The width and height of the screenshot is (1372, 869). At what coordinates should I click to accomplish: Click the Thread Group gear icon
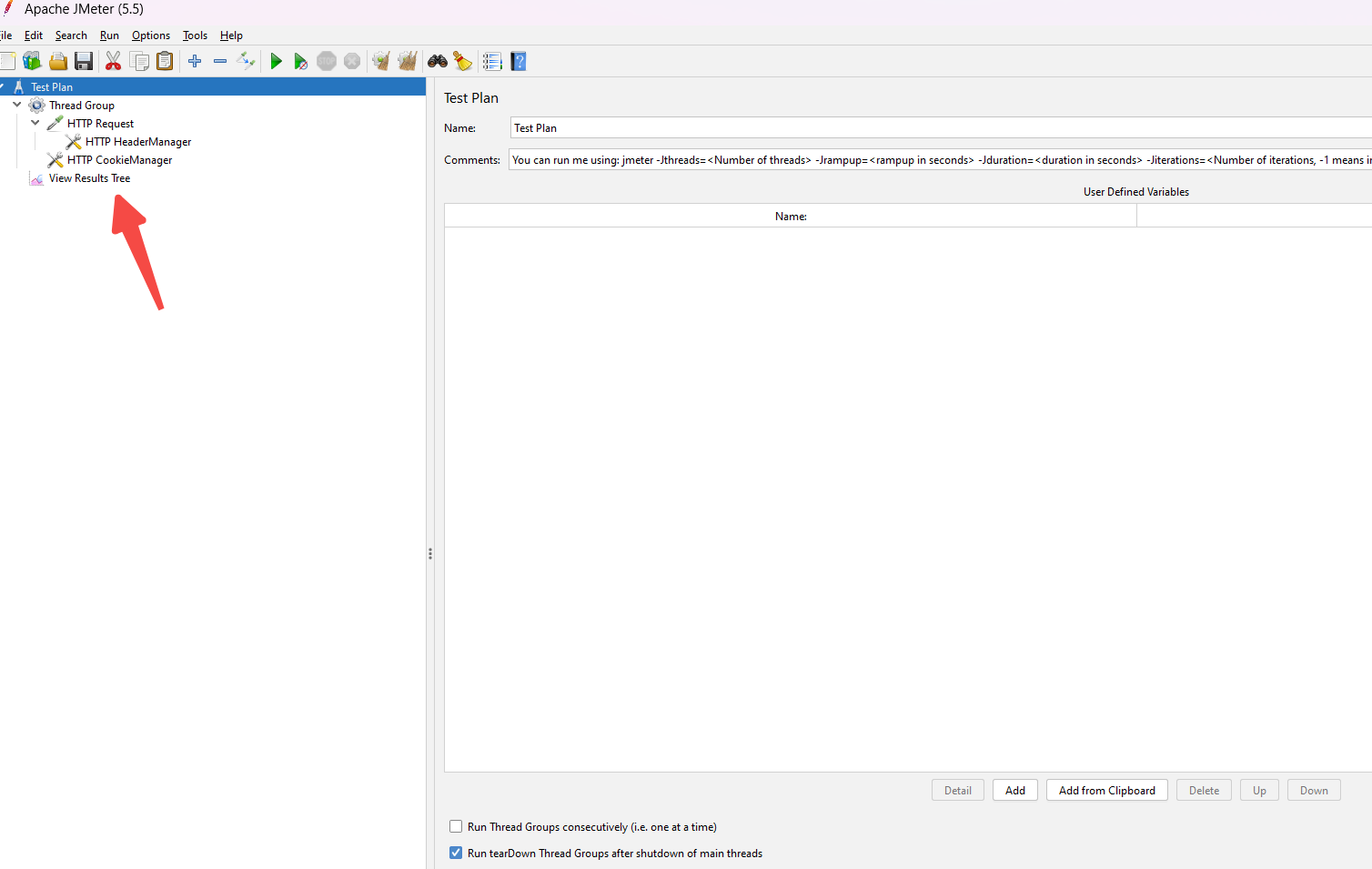coord(37,106)
